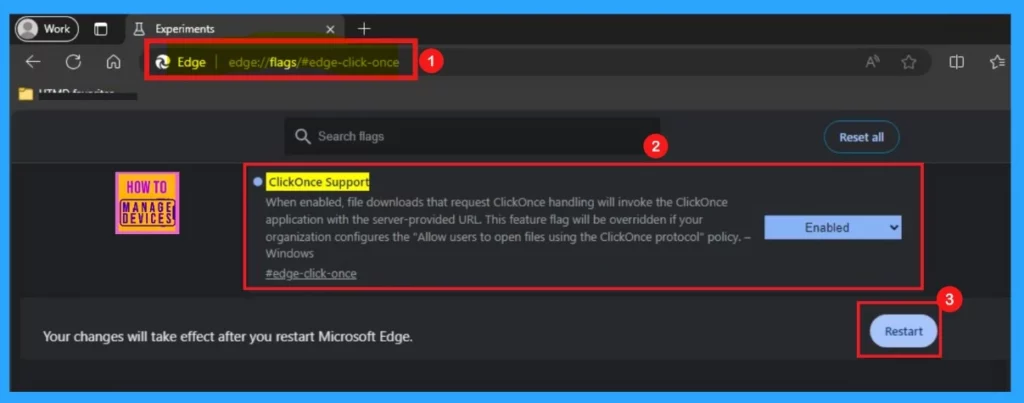Screen dimensions: 1024x403
Task: Click the Search flags field
Action: point(472,137)
